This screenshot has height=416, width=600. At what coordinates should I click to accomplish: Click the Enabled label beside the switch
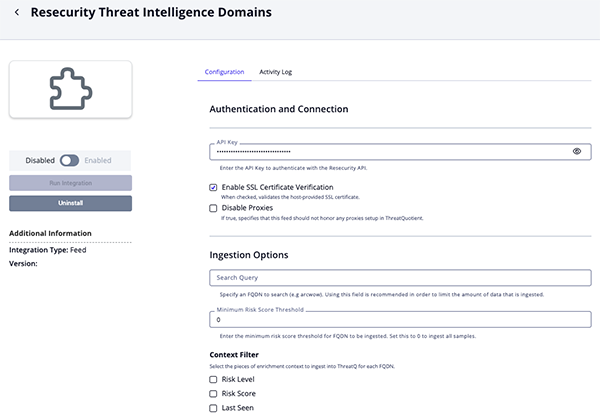point(98,160)
